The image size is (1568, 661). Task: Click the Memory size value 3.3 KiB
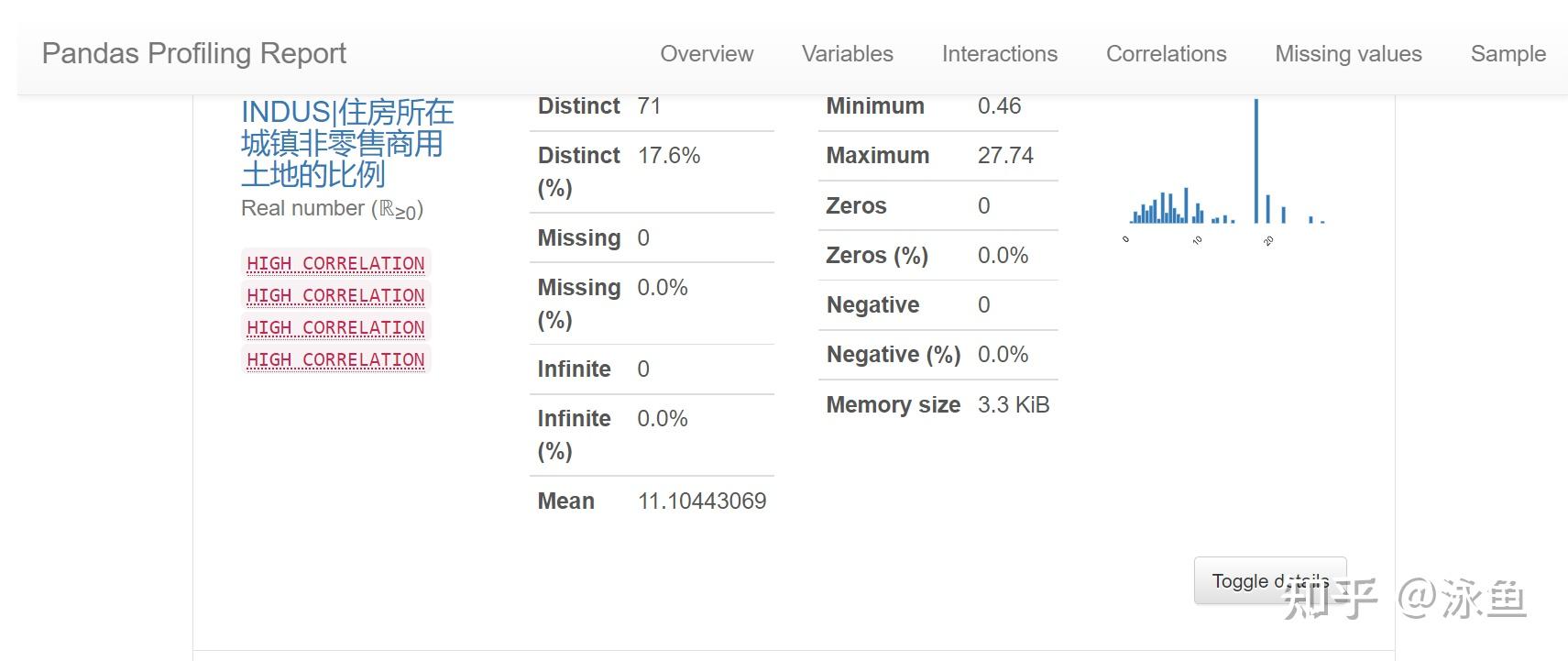coord(1013,405)
